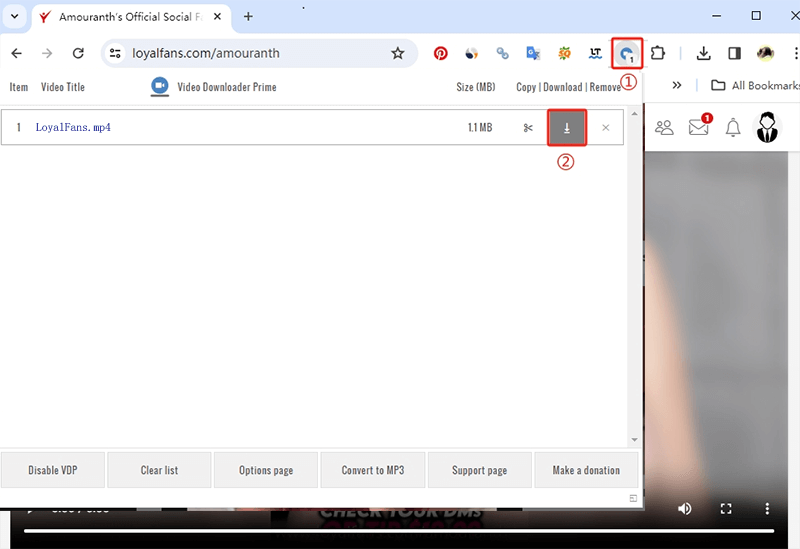Click the chain link extension icon
The width and height of the screenshot is (800, 549).
[x=503, y=53]
